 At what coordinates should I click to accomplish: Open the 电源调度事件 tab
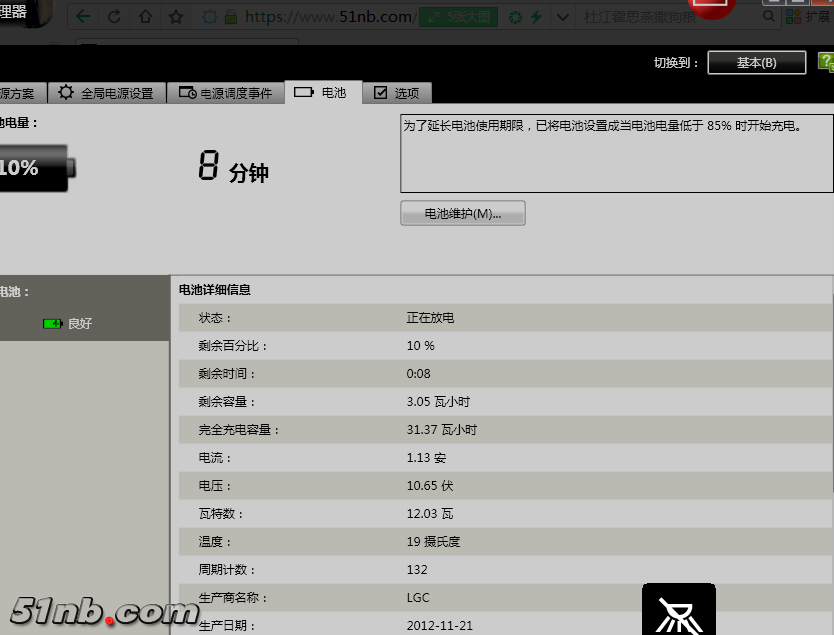point(225,92)
